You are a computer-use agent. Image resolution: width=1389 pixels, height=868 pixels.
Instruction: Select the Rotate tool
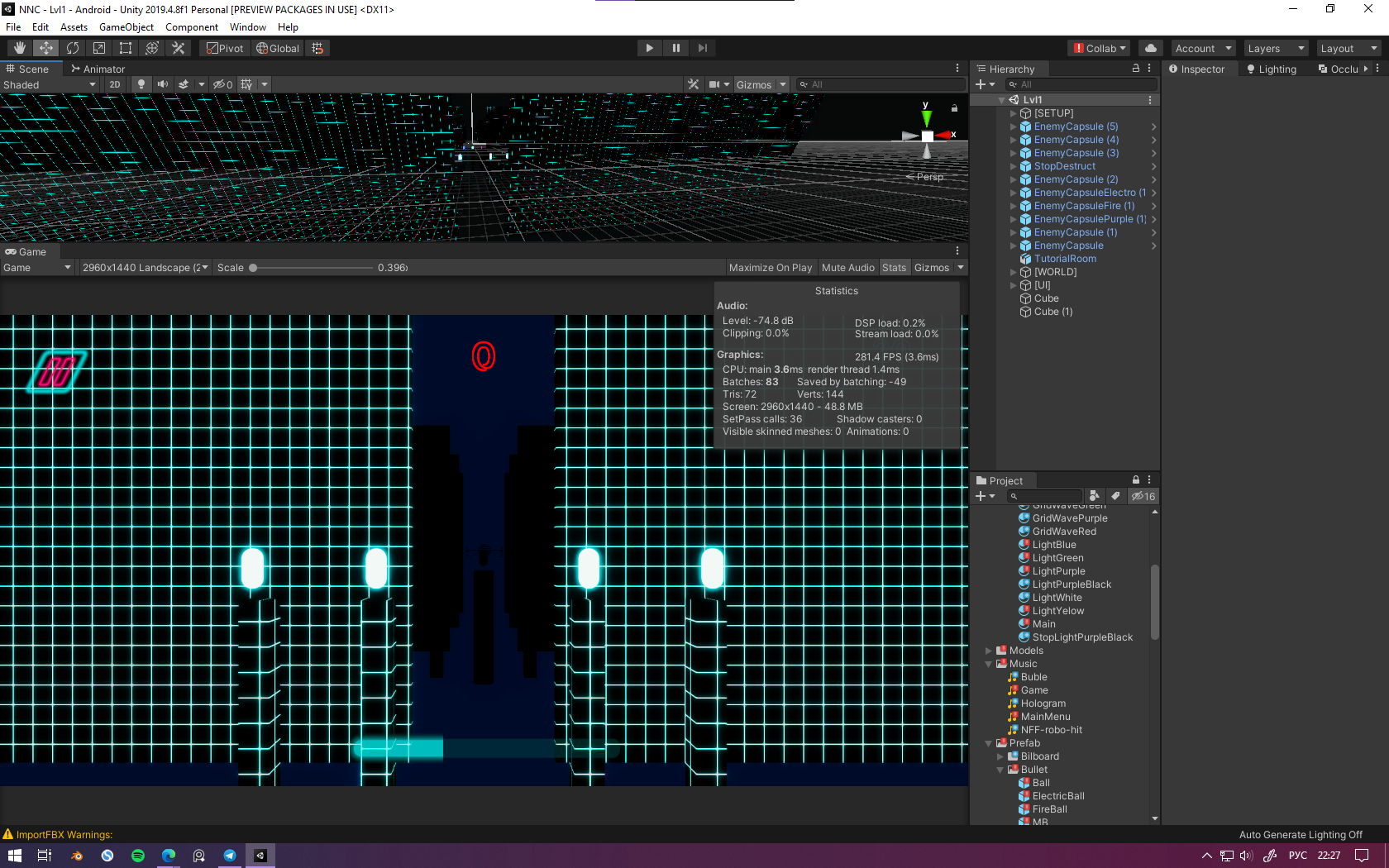73,48
